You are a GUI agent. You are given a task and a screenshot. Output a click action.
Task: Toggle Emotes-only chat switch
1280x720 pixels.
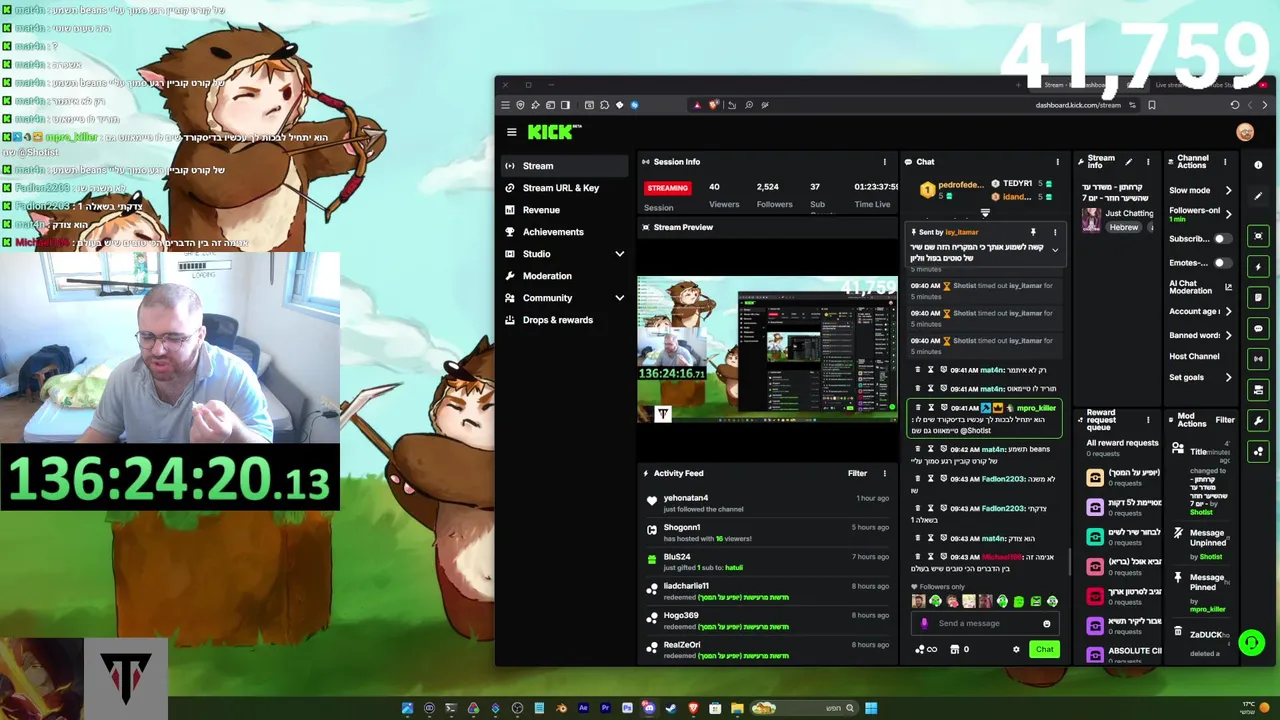[1221, 263]
